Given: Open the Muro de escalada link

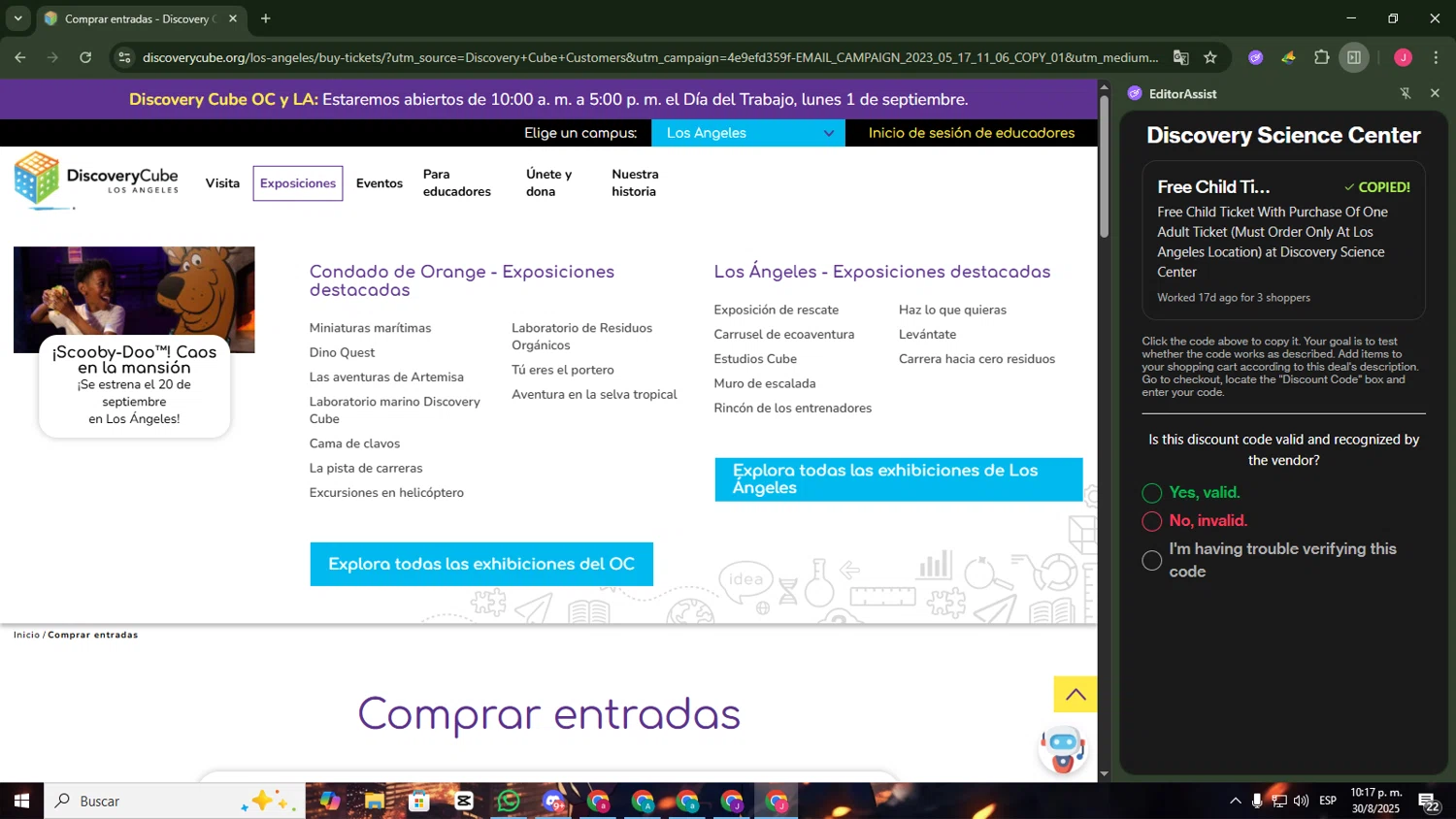Looking at the screenshot, I should [x=765, y=383].
